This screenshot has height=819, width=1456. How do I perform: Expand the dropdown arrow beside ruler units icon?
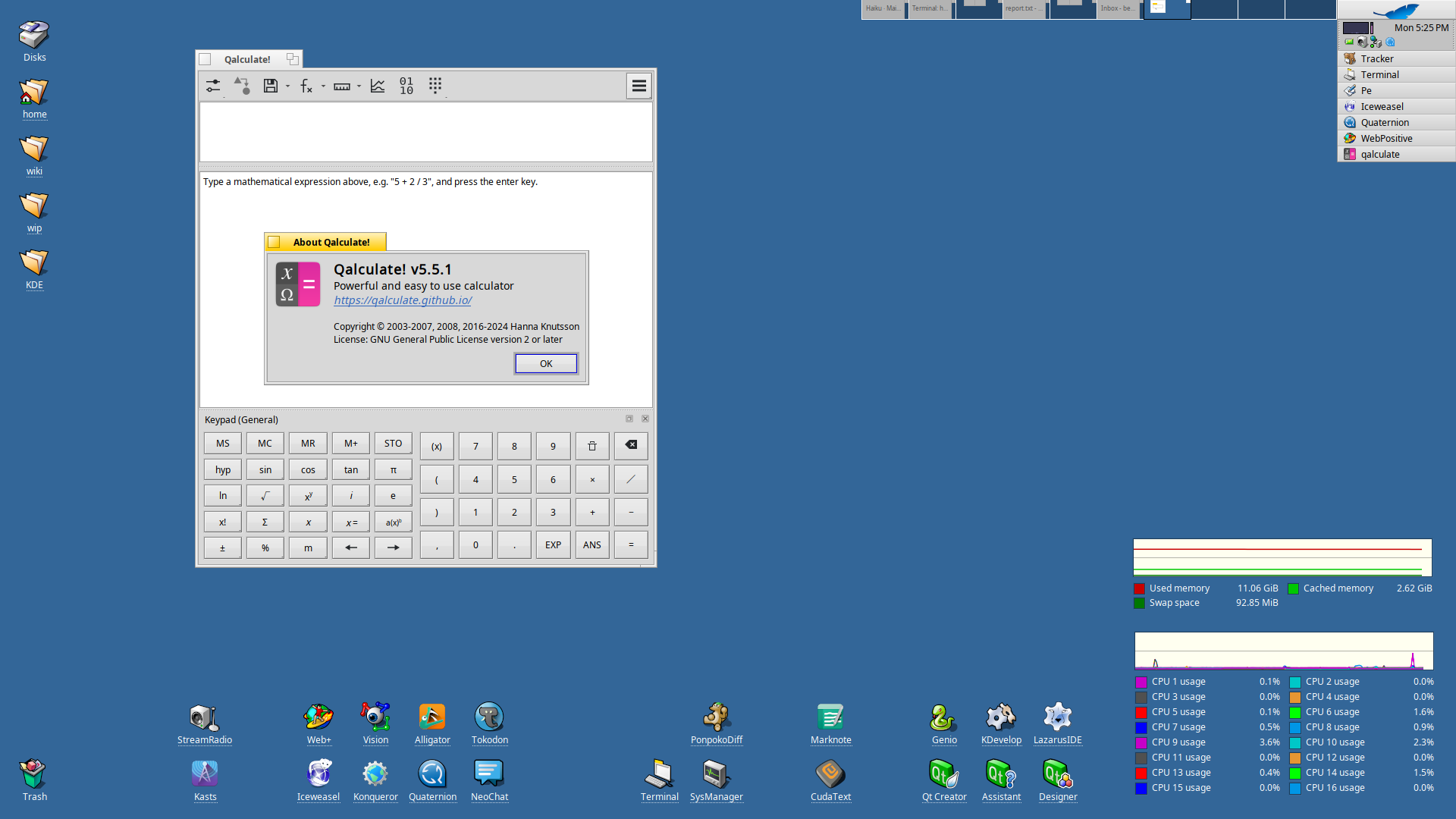[359, 86]
